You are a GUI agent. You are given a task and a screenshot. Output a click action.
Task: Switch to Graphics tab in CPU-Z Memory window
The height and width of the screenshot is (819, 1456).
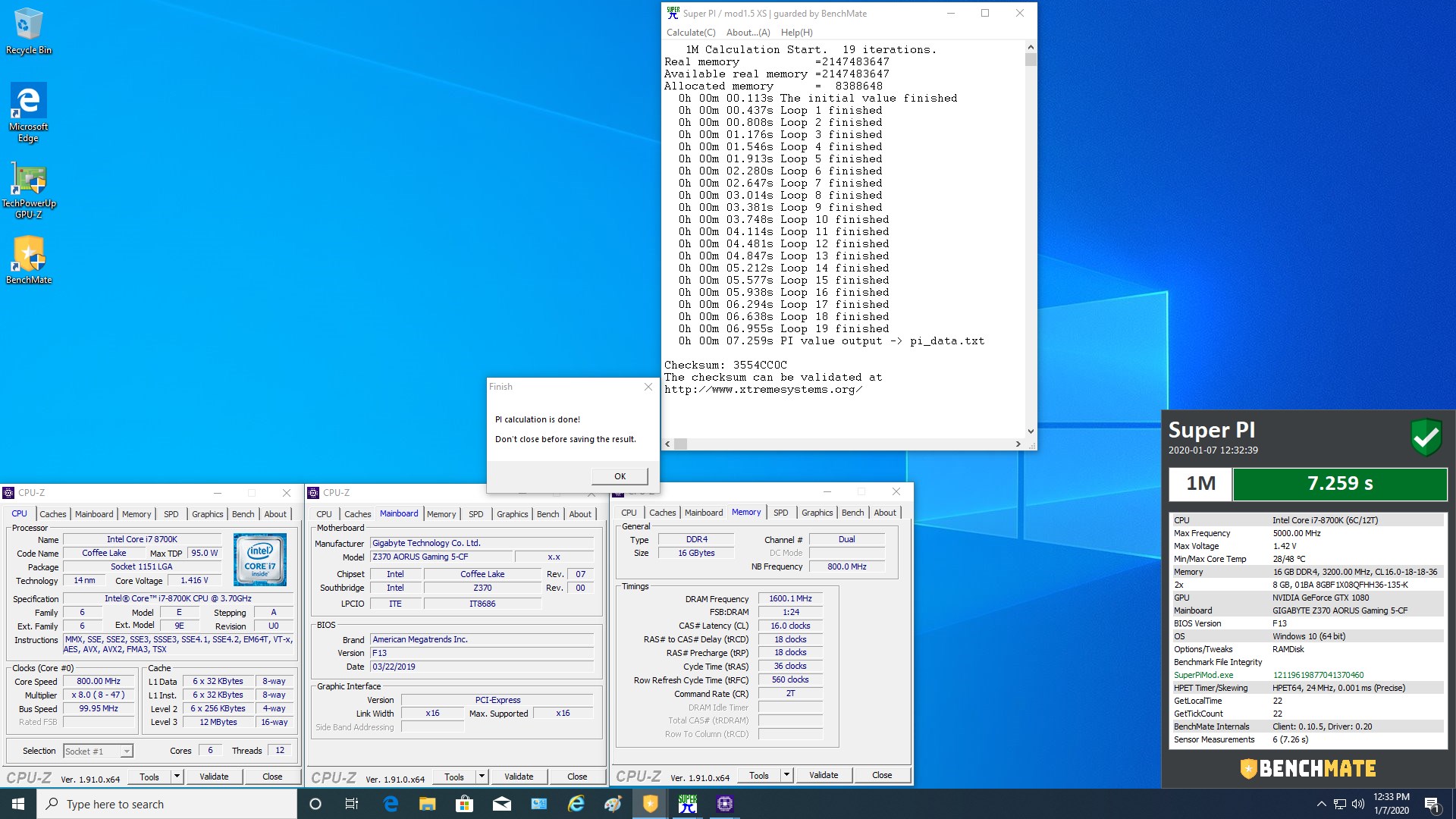click(x=817, y=513)
